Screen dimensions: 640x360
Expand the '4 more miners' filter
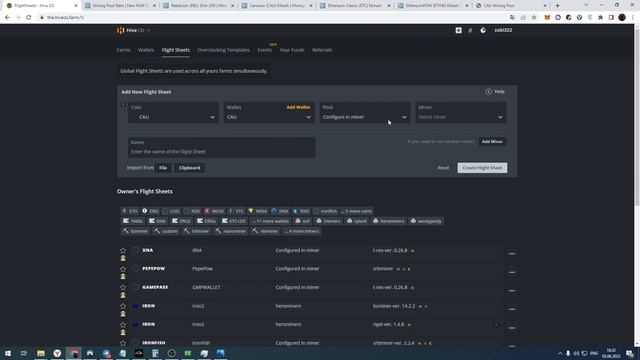pyautogui.click(x=302, y=231)
